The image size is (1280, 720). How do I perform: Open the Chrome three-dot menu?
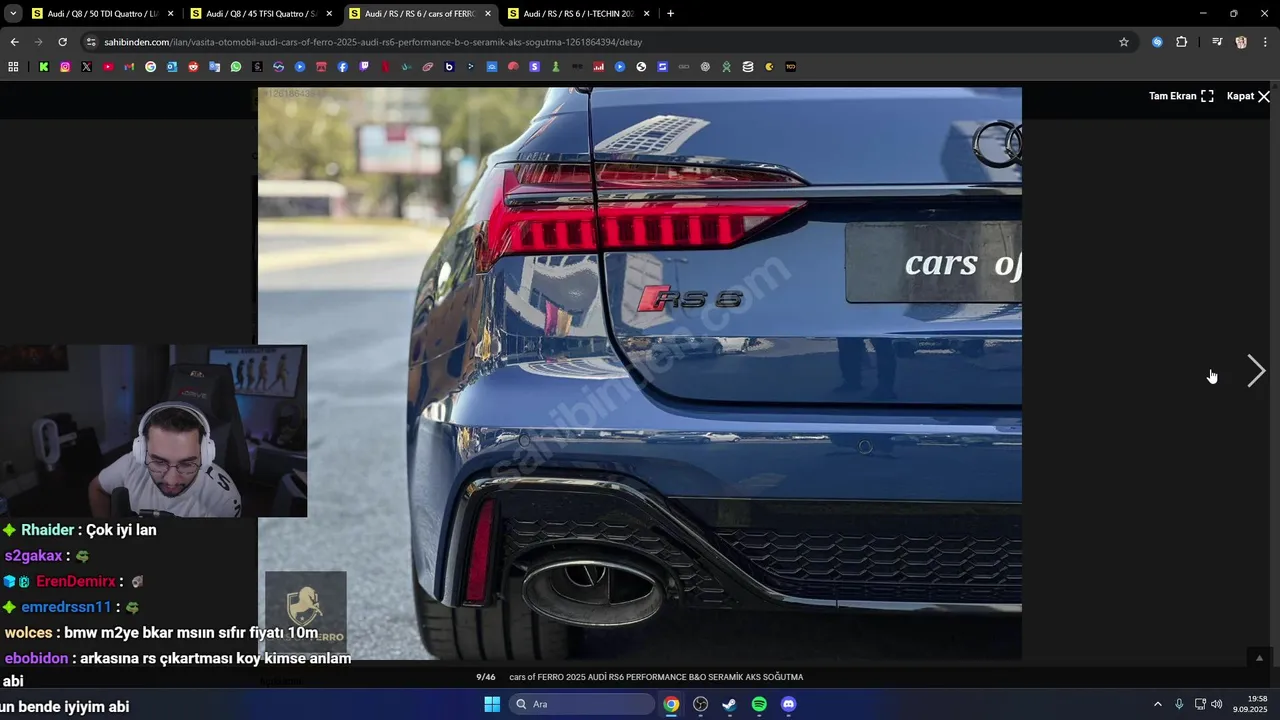click(1266, 42)
